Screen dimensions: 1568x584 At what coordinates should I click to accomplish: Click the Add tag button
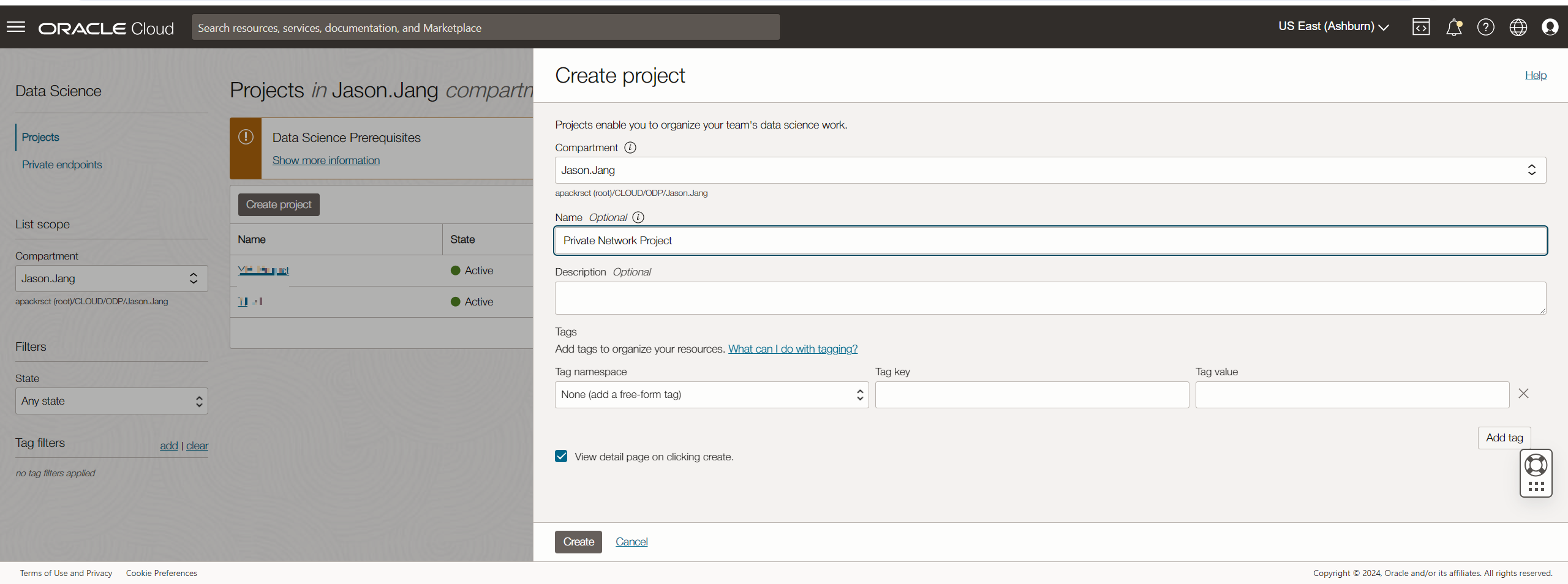pos(1504,438)
